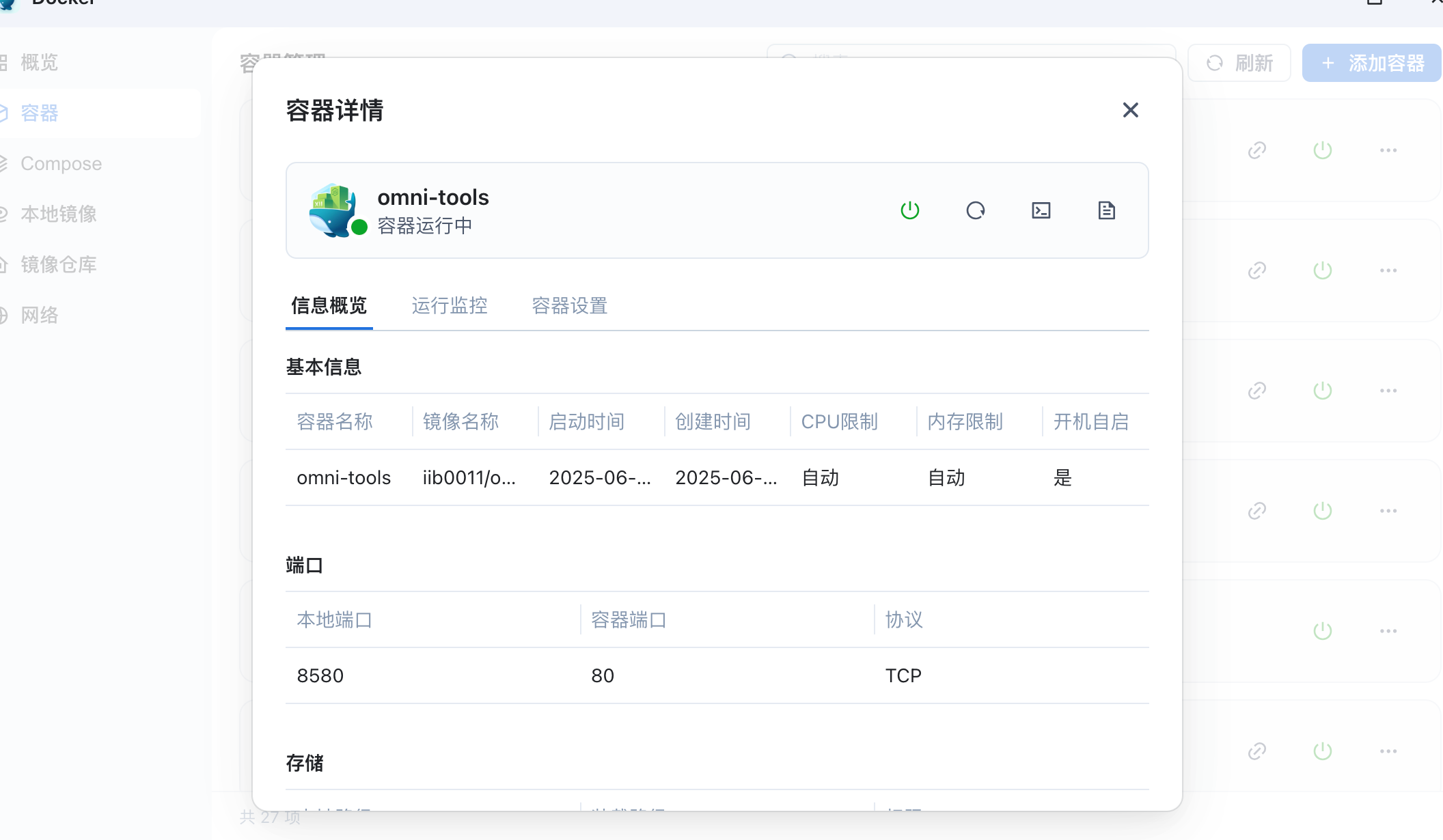Click the 添加容器 button
Screen dimensions: 1443x840
1372,64
